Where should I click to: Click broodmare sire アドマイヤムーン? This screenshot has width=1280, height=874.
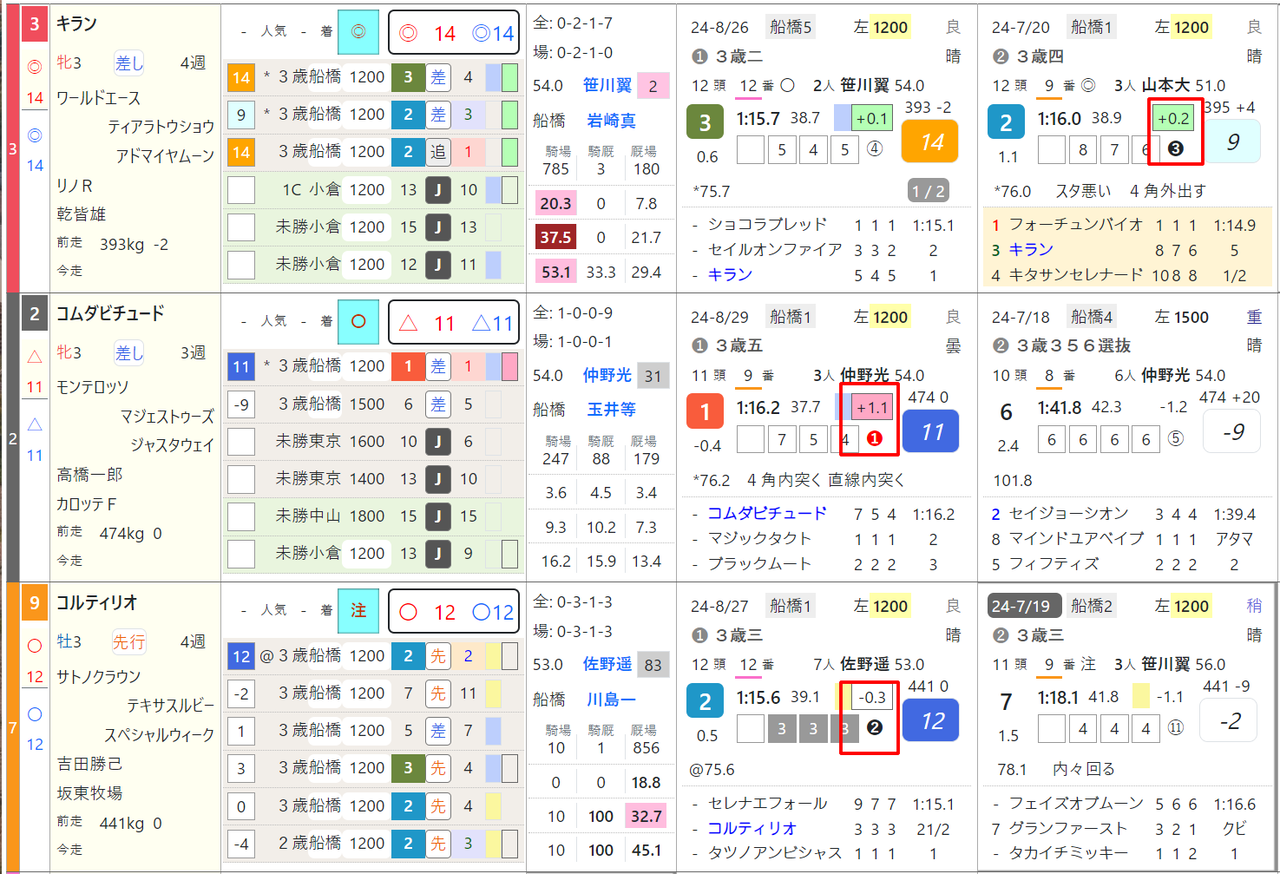(165, 156)
